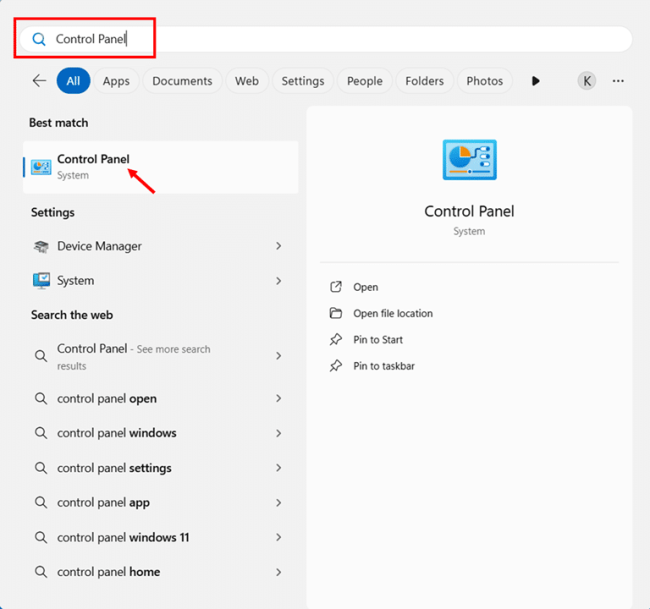Switch to the Folders filter tab
650x609 pixels.
click(424, 80)
